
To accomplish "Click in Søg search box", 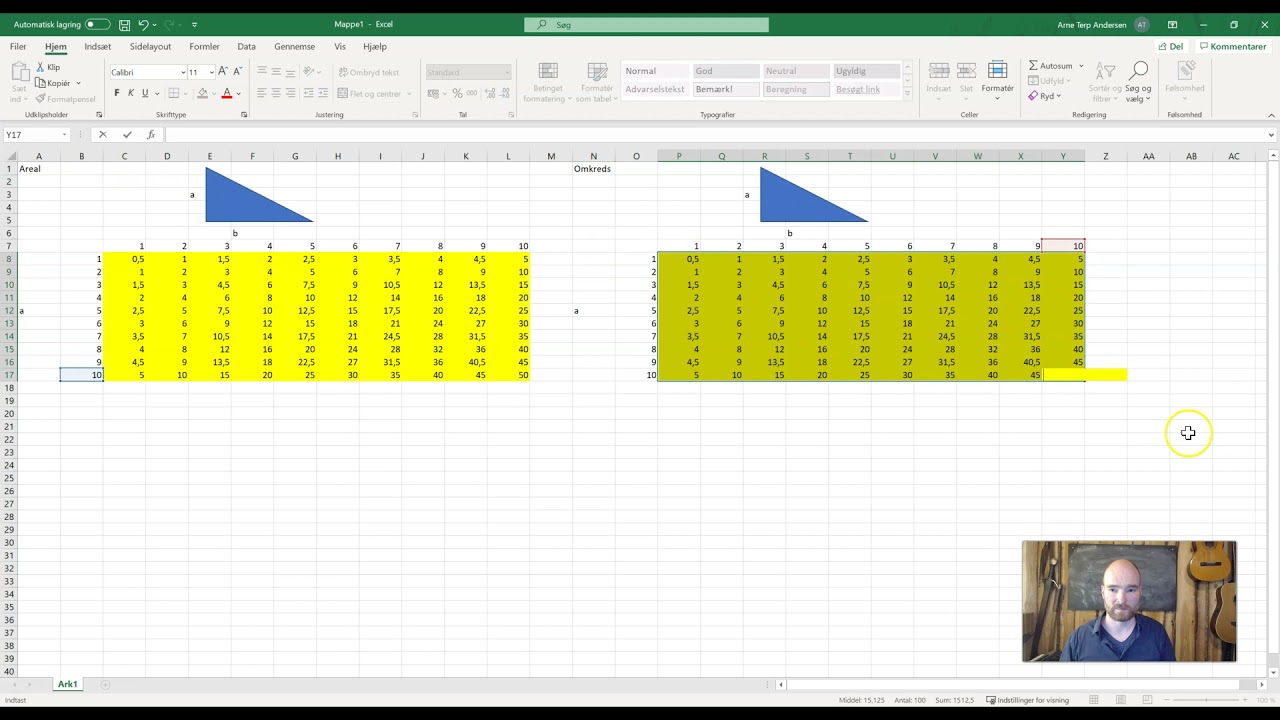I will click(647, 24).
